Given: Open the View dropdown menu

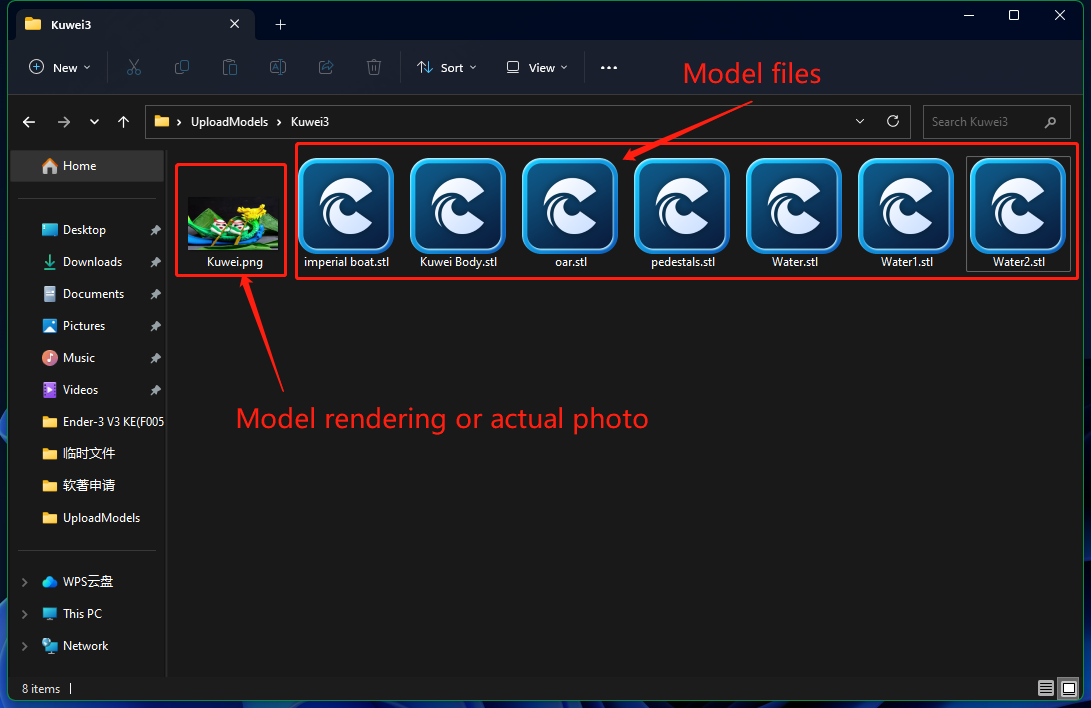Looking at the screenshot, I should 537,67.
